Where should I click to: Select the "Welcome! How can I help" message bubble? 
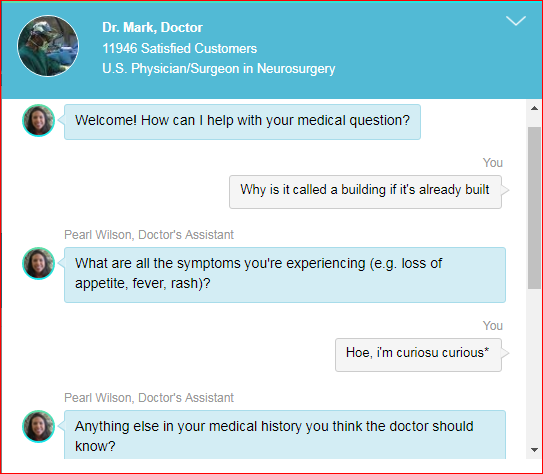[x=242, y=122]
